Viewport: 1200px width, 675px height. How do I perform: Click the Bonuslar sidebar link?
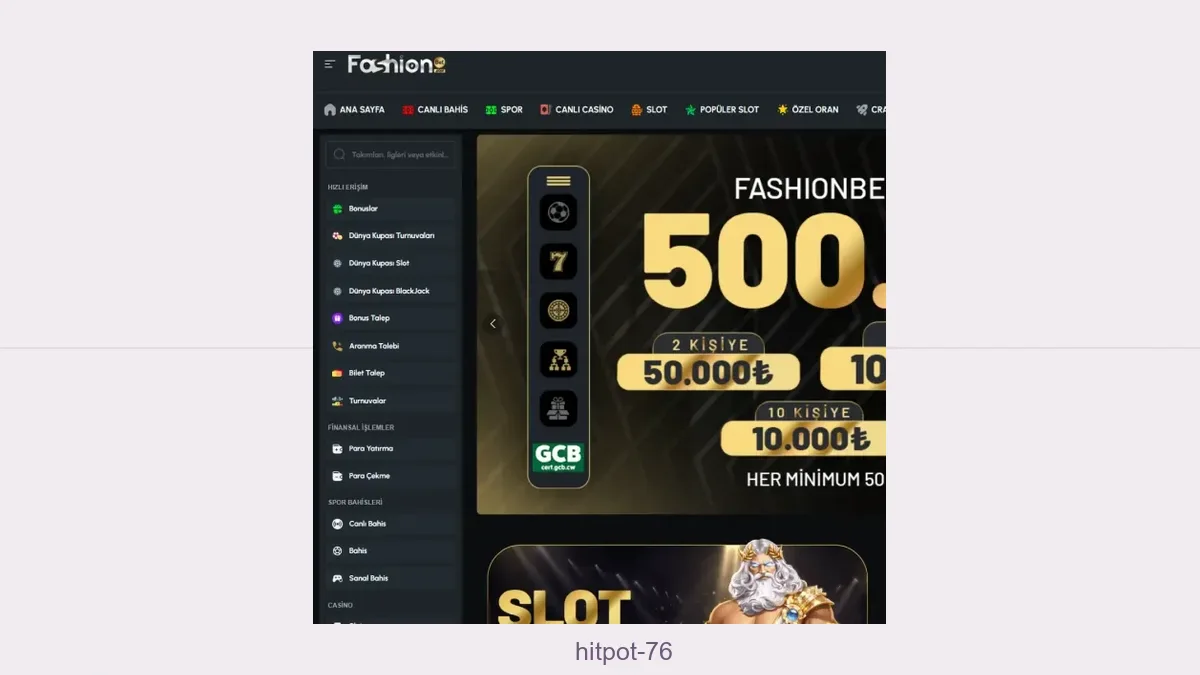(x=391, y=209)
